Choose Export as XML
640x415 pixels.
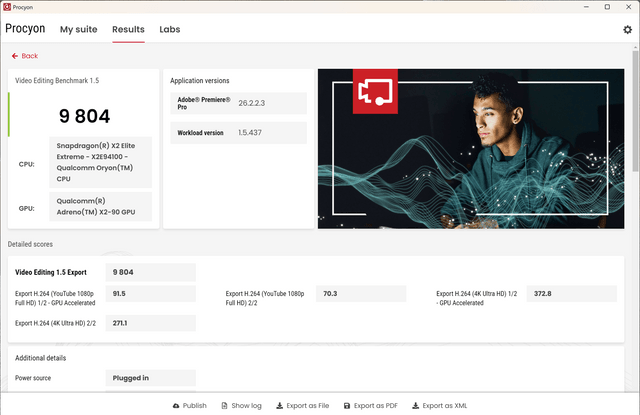tap(440, 406)
